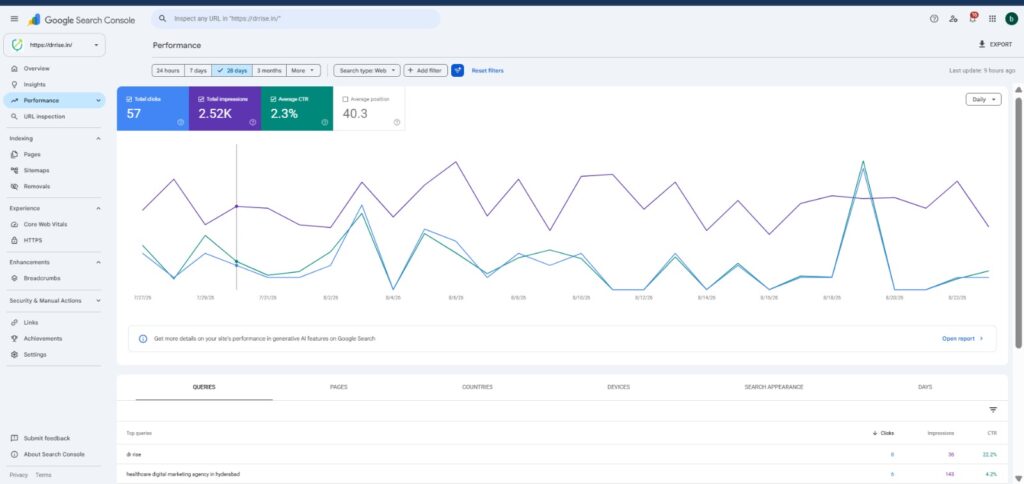Select the 24 hours date range
The width and height of the screenshot is (1024, 484).
(x=168, y=71)
